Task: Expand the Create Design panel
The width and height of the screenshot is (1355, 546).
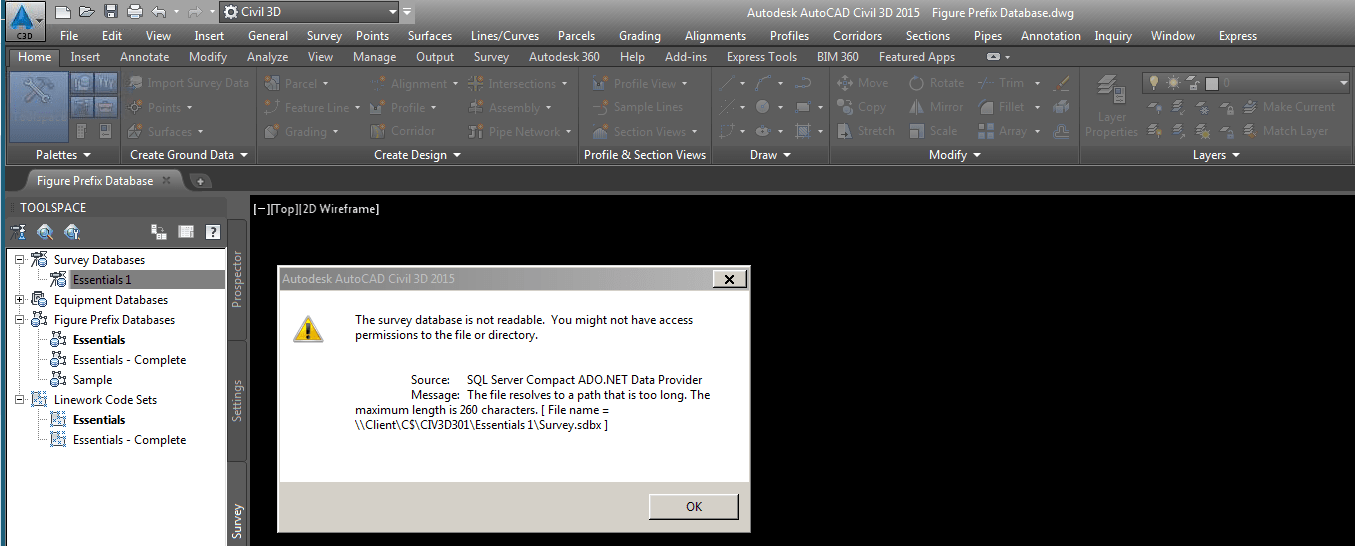Action: tap(417, 155)
